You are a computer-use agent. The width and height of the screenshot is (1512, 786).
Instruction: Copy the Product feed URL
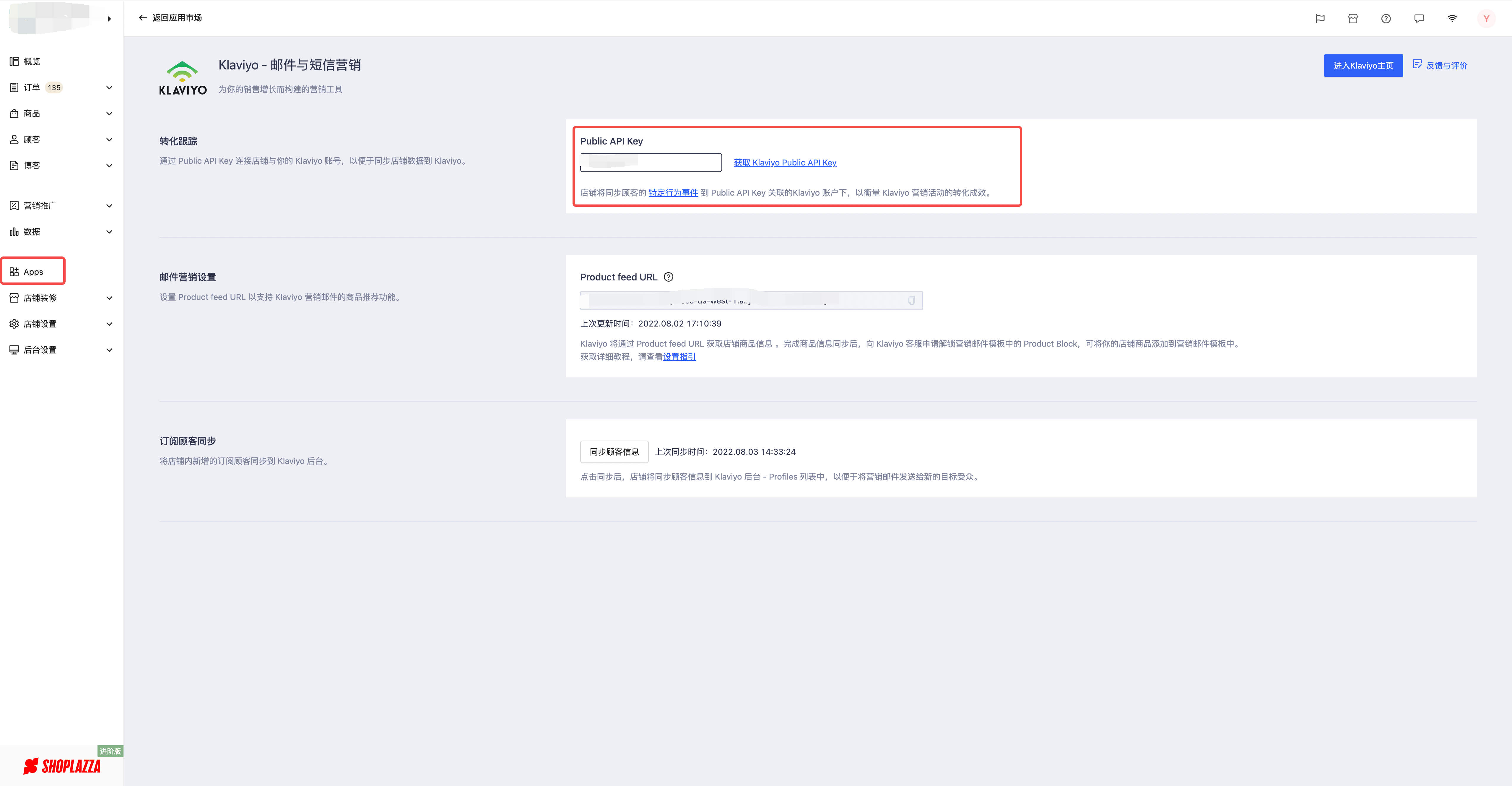pyautogui.click(x=912, y=301)
